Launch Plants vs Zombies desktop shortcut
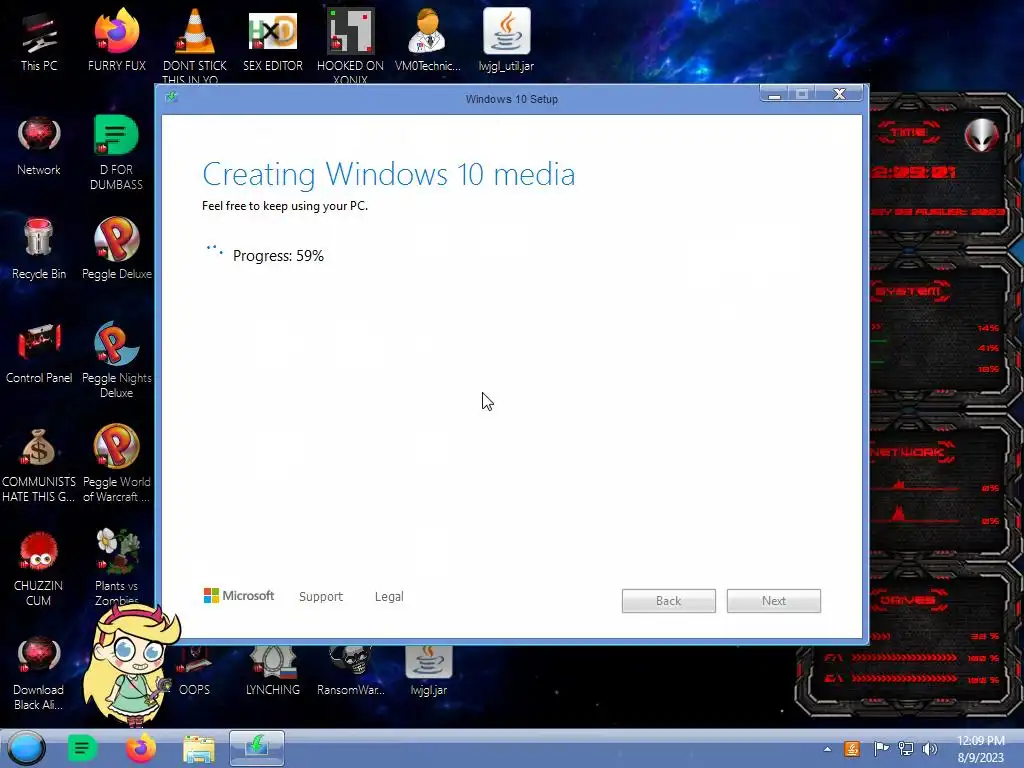 (116, 567)
